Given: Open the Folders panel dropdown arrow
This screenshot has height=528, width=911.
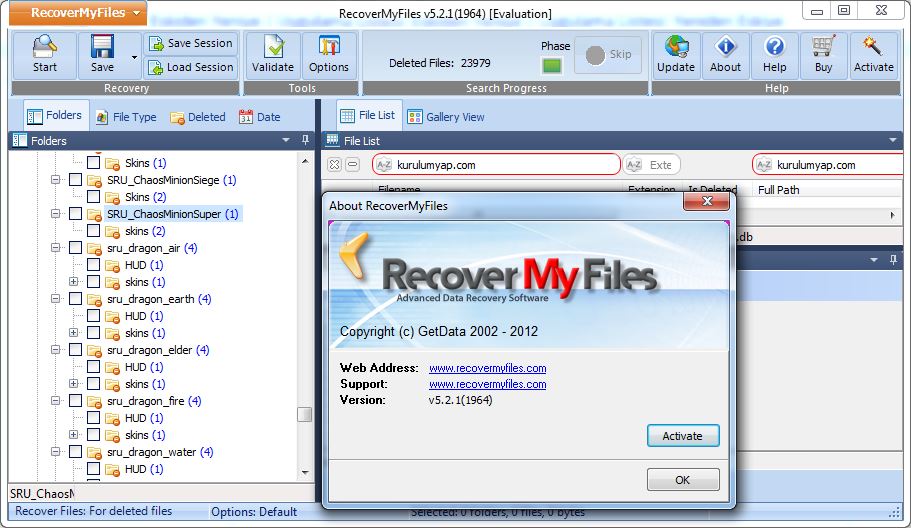Looking at the screenshot, I should 286,140.
